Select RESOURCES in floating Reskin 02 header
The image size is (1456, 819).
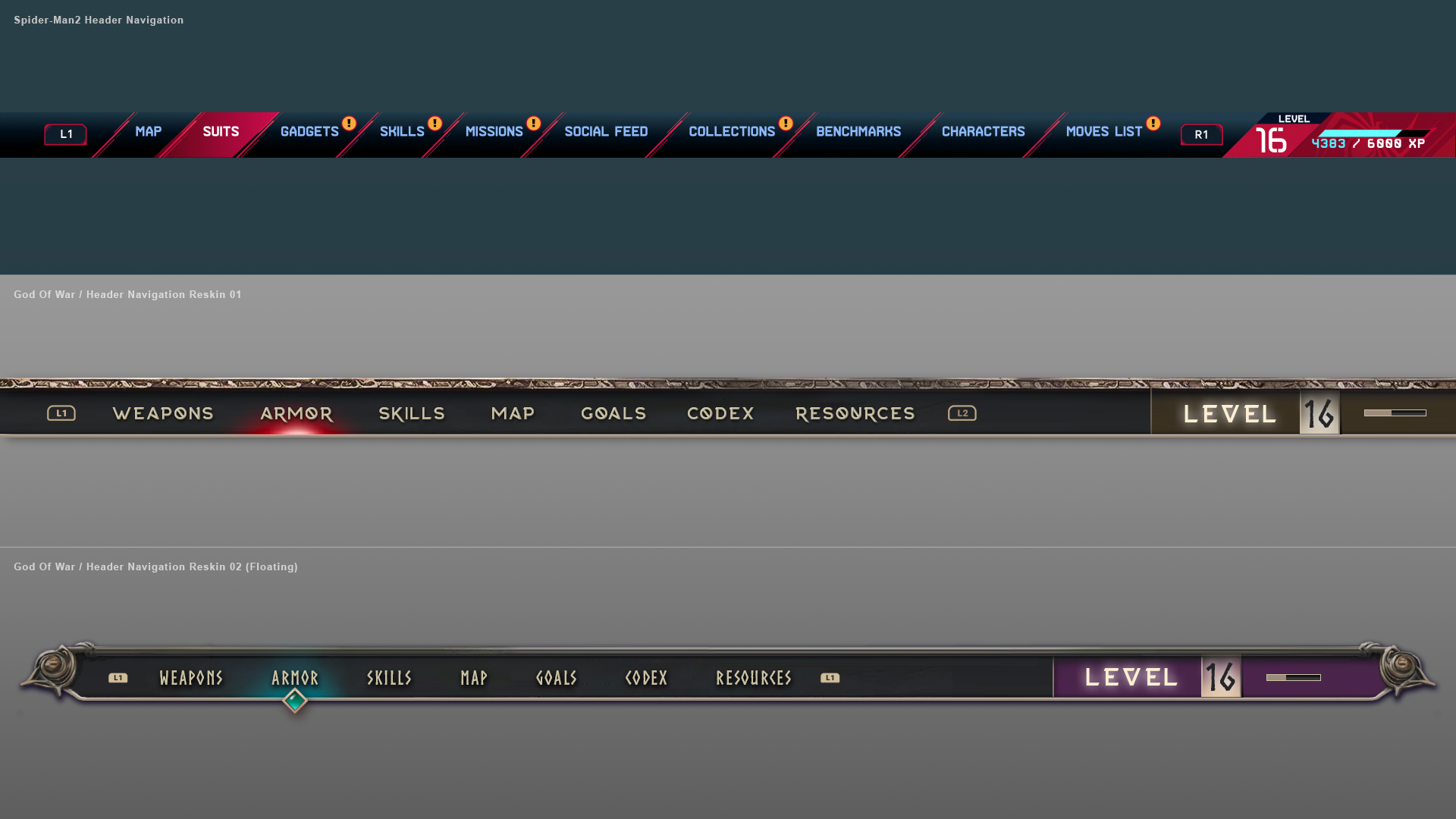(754, 678)
